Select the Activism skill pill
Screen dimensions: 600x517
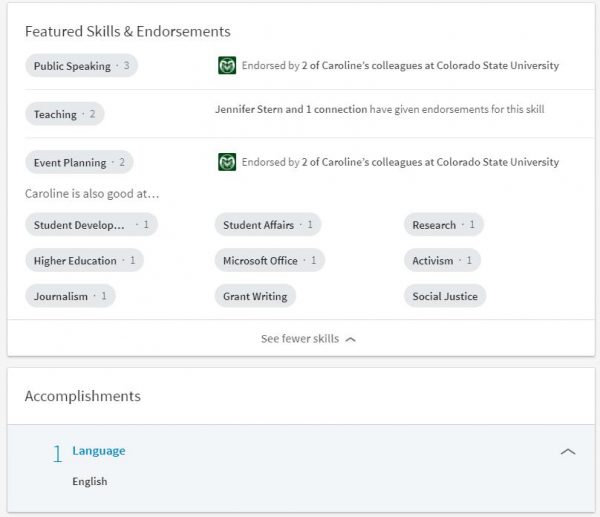click(x=442, y=261)
